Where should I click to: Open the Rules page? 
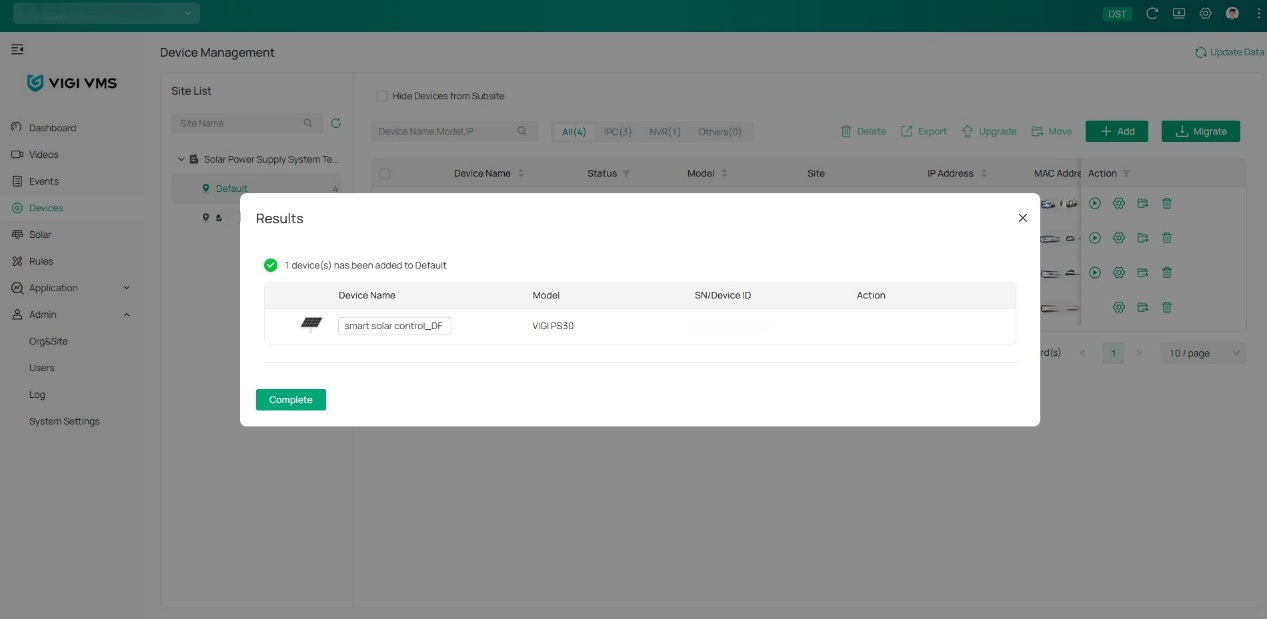(x=40, y=261)
